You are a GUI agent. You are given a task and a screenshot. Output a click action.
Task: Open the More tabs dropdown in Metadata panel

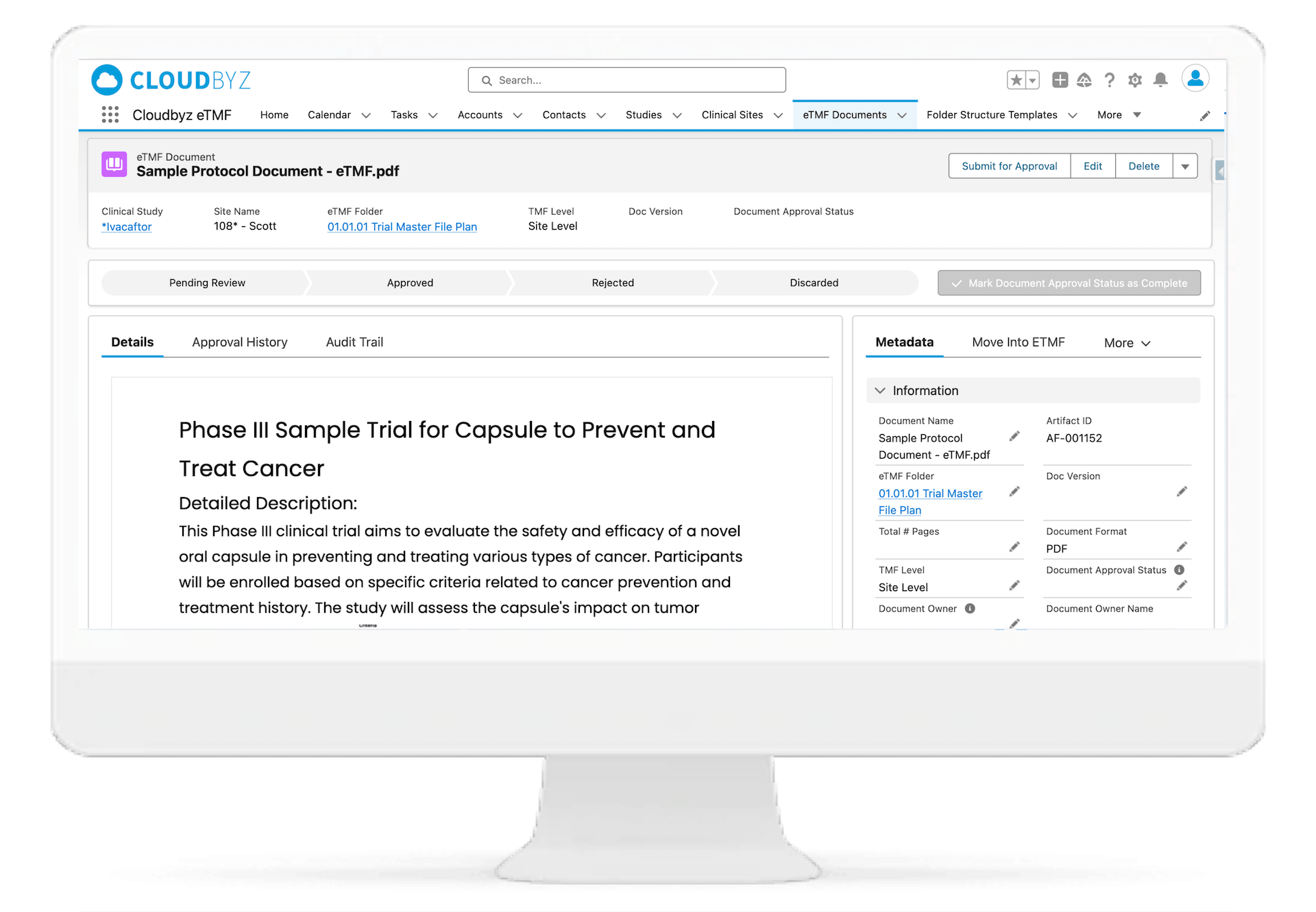click(1127, 343)
